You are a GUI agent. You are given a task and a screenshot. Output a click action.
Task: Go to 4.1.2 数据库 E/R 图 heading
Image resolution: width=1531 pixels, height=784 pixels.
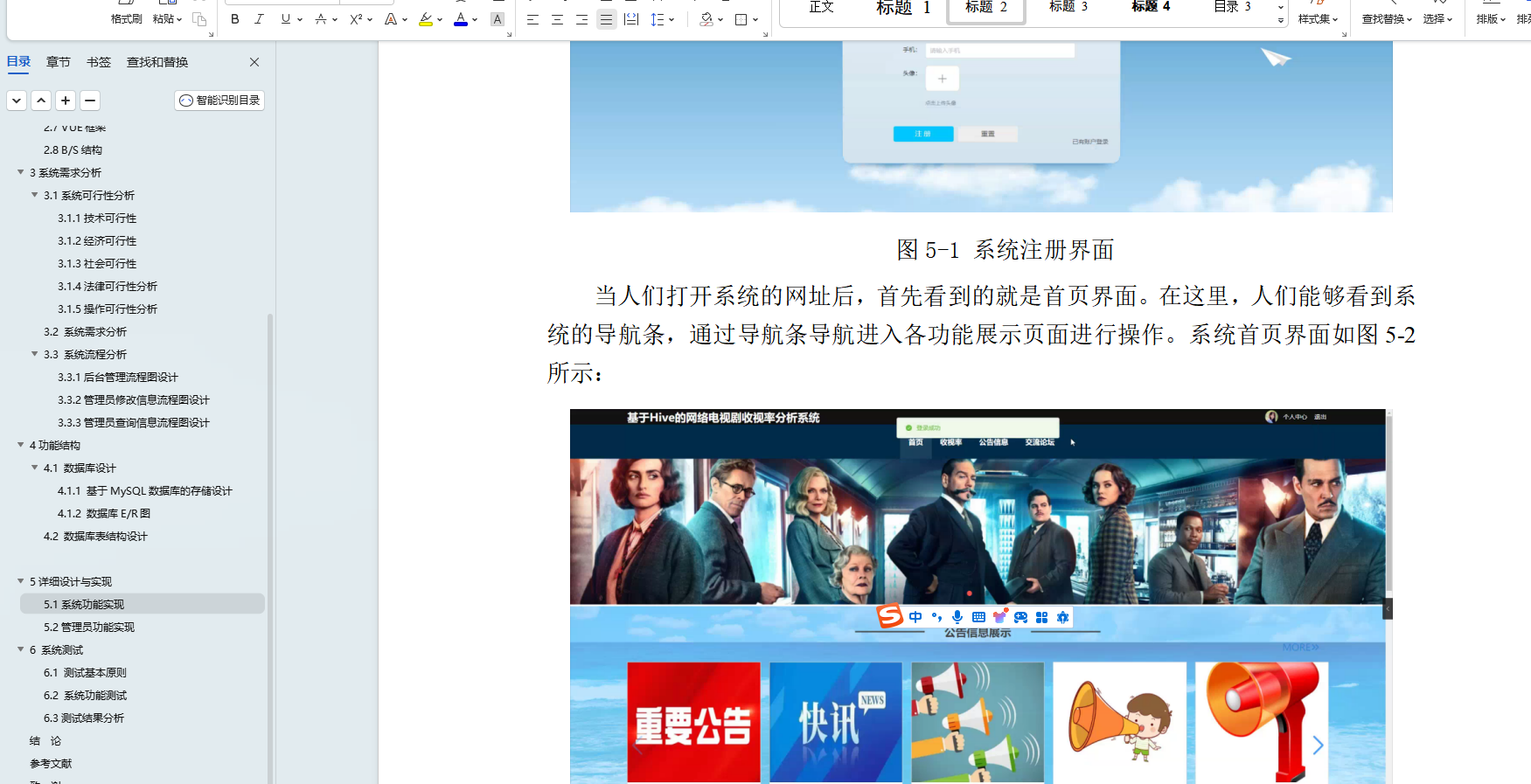click(x=104, y=514)
